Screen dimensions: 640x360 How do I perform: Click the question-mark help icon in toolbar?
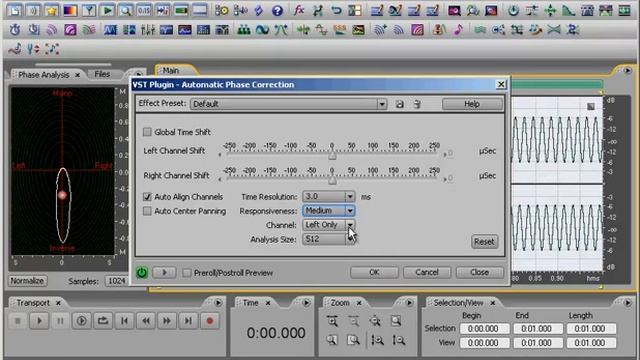pyautogui.click(x=277, y=10)
